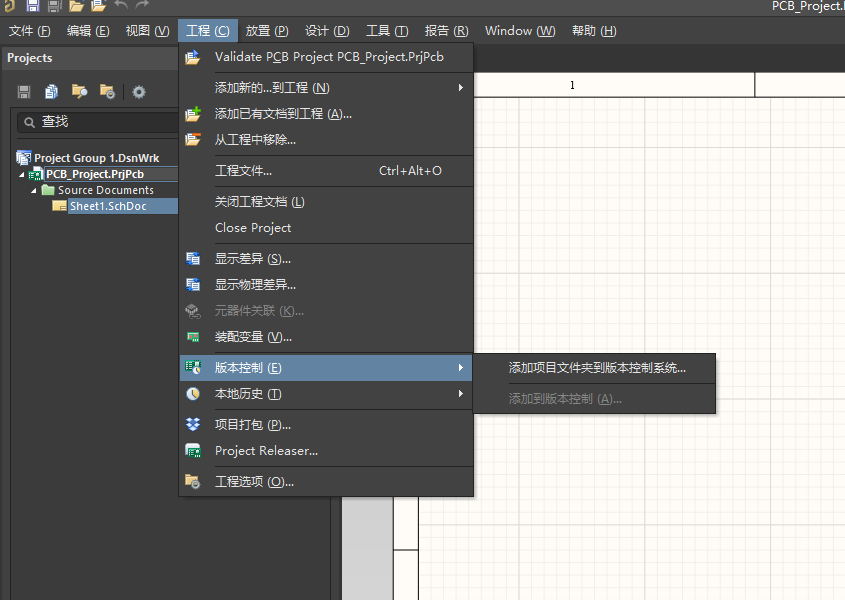Choose Close Project menu entry
This screenshot has height=600, width=845.
tap(326, 227)
